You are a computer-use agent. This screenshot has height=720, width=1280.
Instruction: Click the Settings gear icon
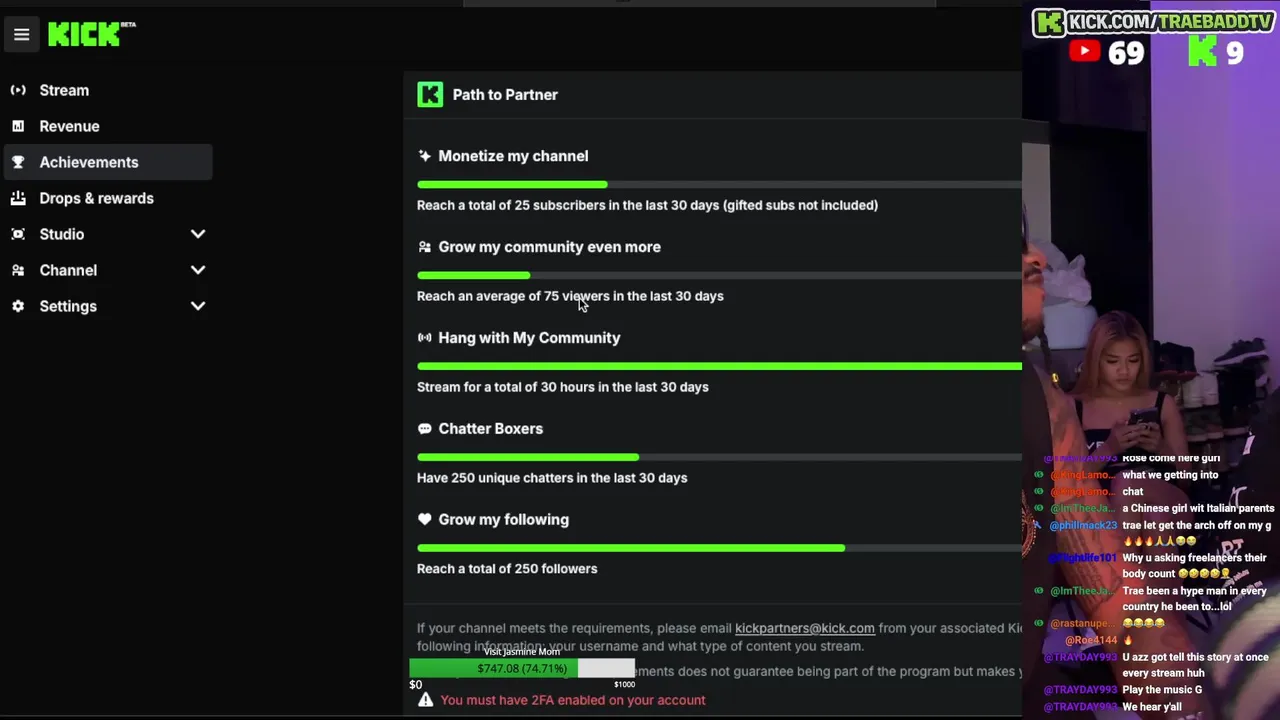[18, 306]
